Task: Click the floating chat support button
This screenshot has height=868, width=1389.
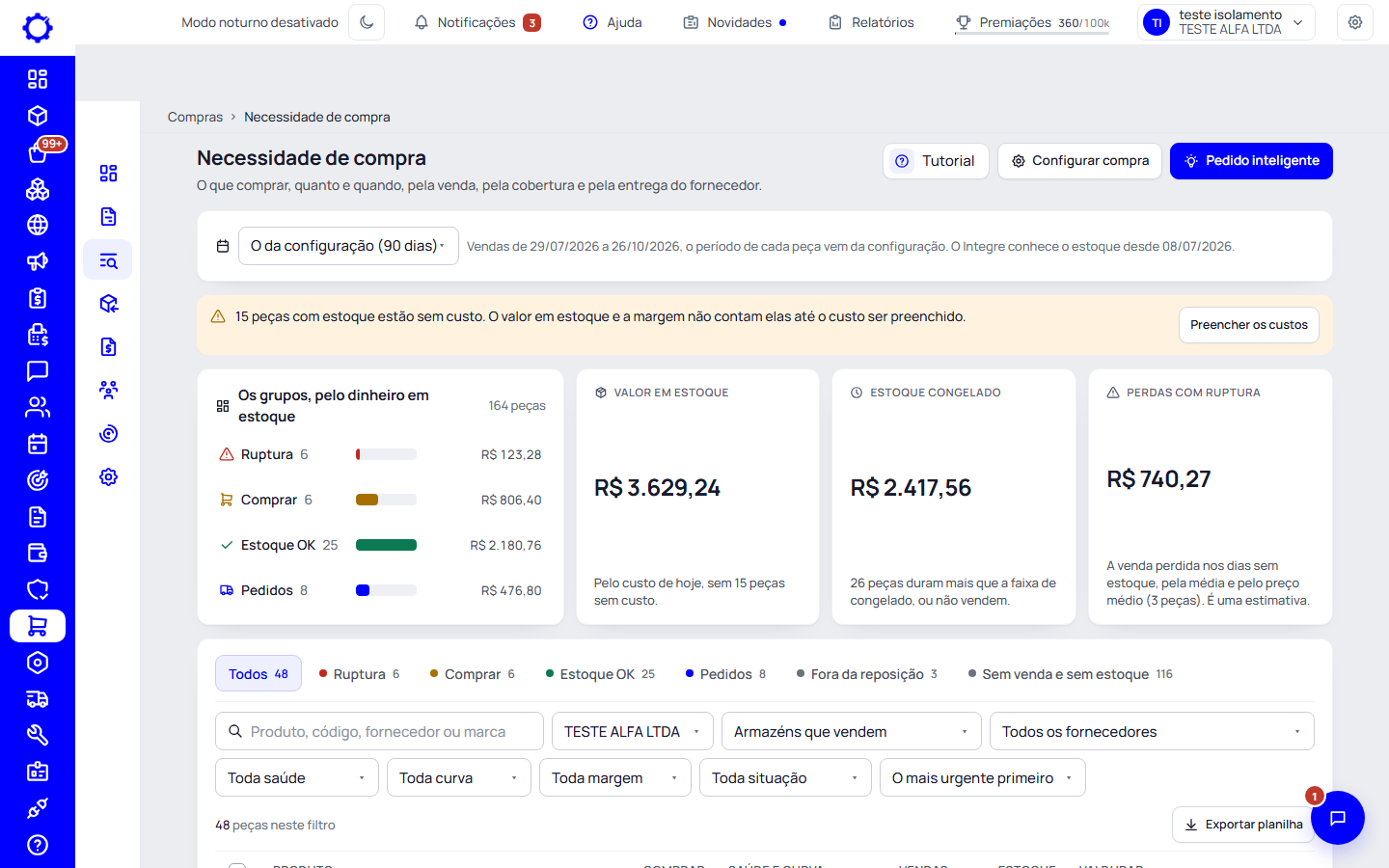Action: 1338,818
